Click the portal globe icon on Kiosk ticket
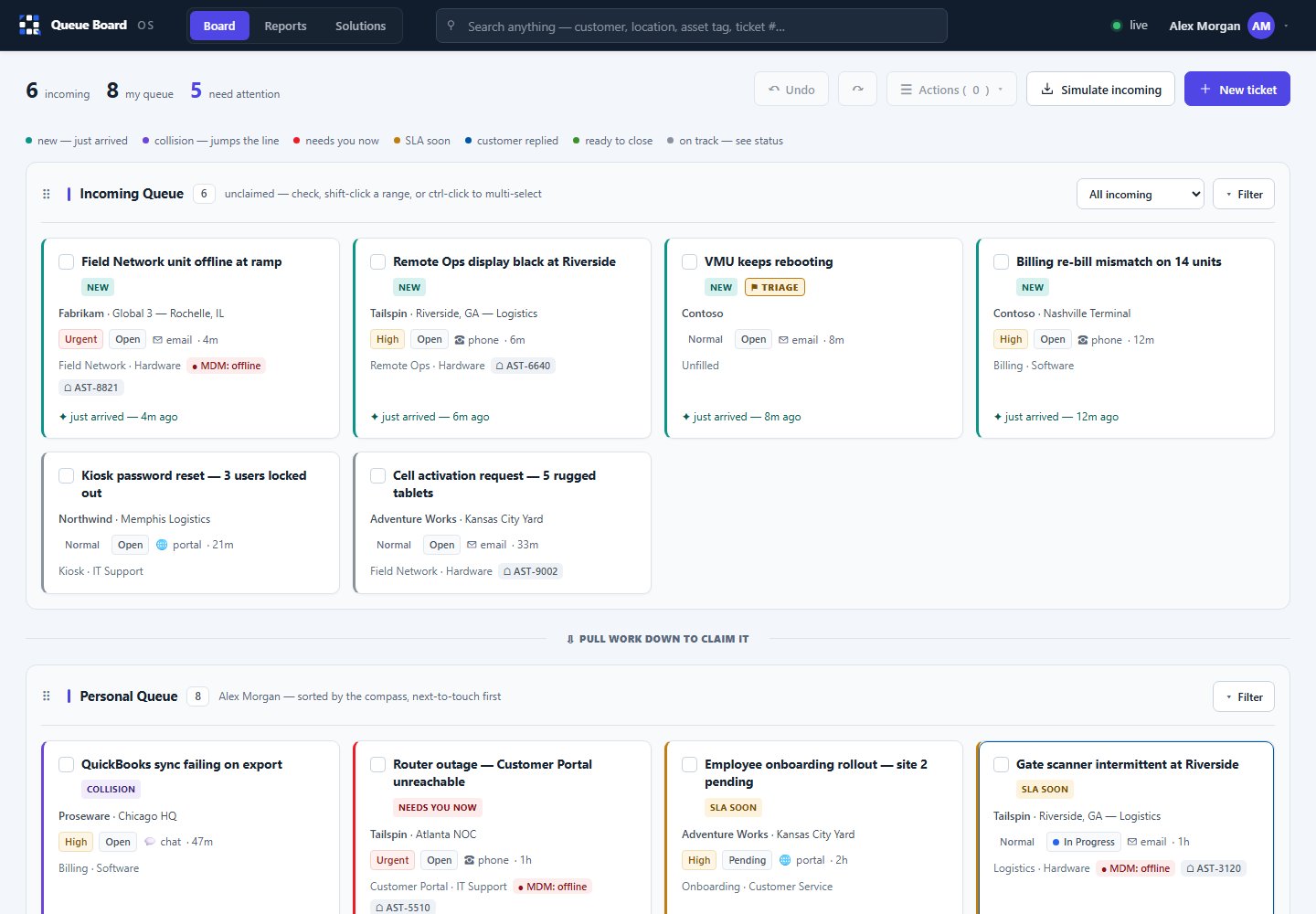The height and width of the screenshot is (914, 1316). click(x=162, y=545)
